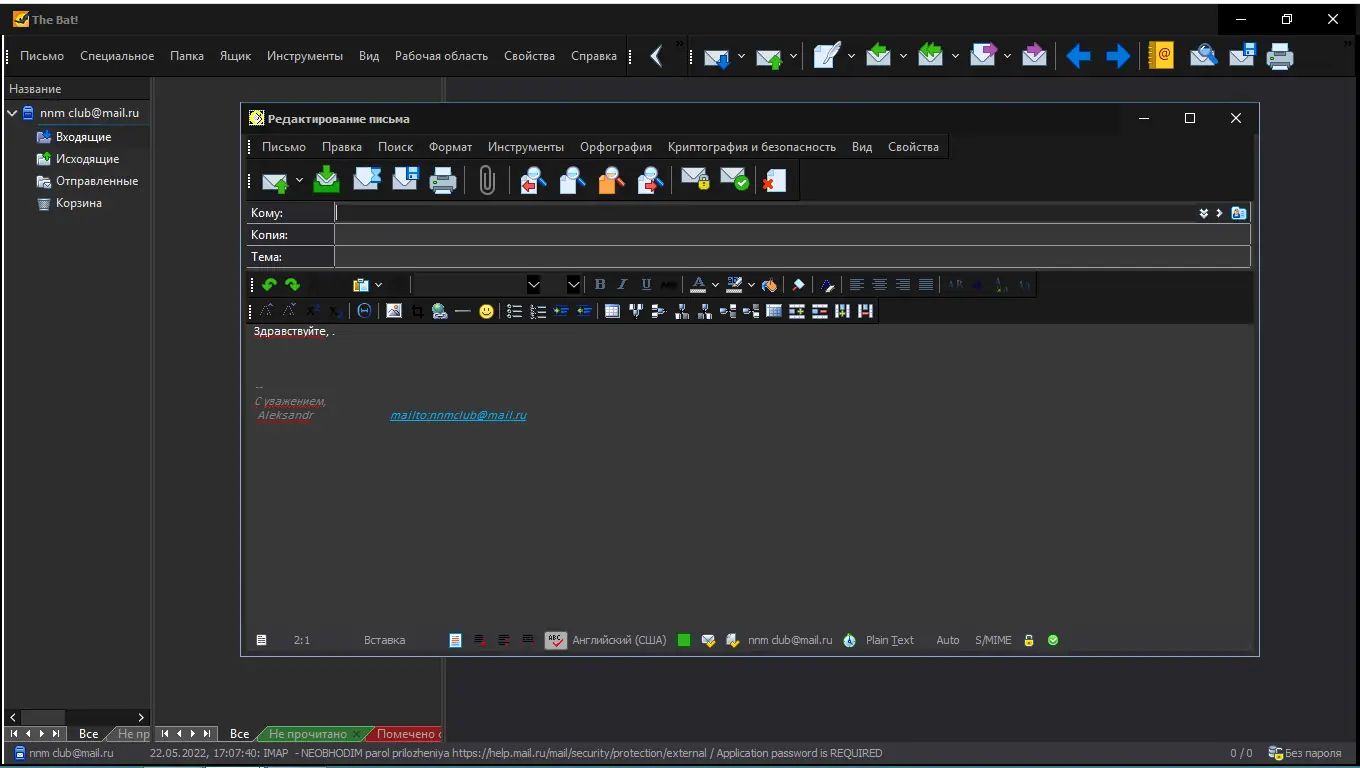This screenshot has width=1360, height=768.
Task: Select the Входящие folder
Action: coord(83,137)
